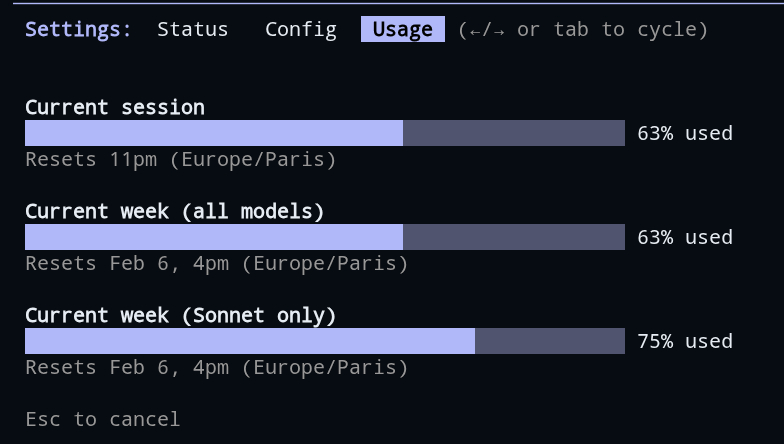Select the Current week (Sonnet only) heading
This screenshot has width=784, height=444.
tap(180, 315)
